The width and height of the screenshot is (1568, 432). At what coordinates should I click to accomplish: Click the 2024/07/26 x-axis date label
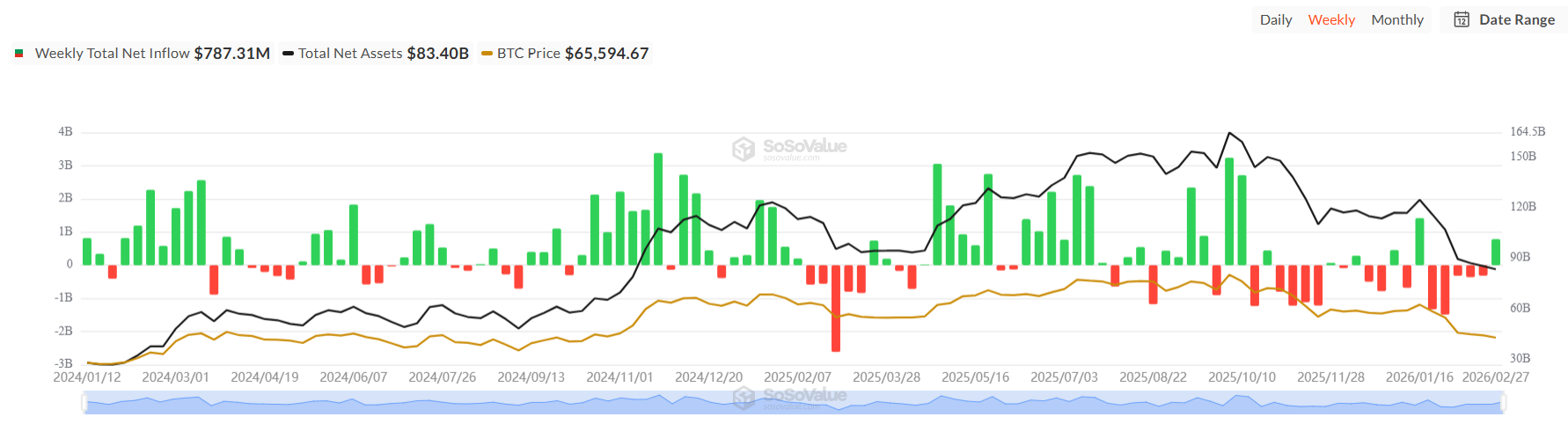pyautogui.click(x=442, y=377)
